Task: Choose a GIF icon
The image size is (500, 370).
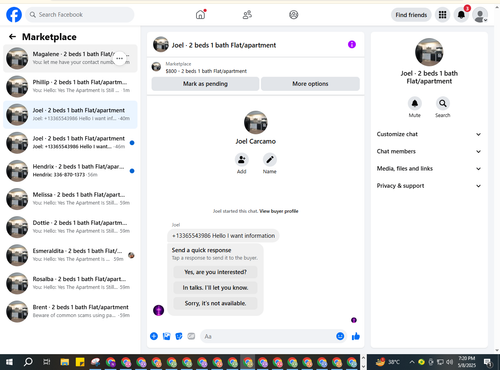Action: [x=191, y=336]
